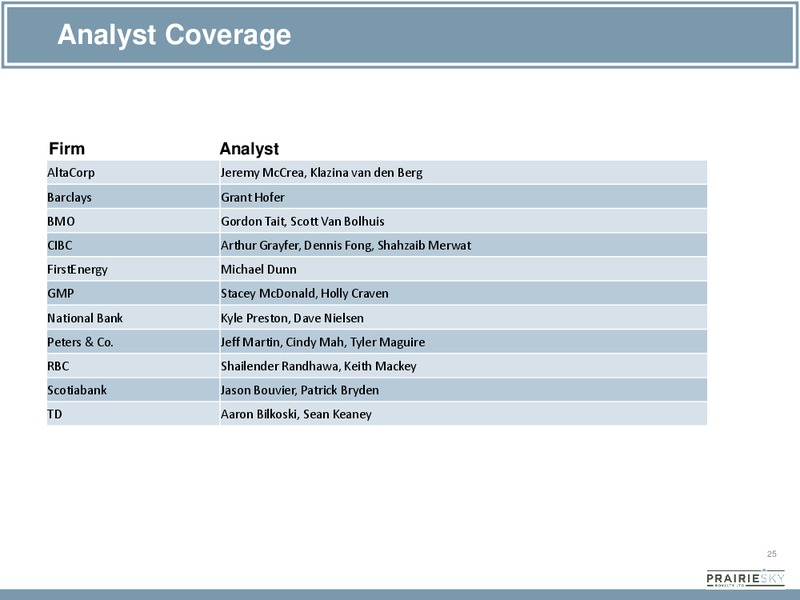Click the TD firm cell
Image resolution: width=800 pixels, height=600 pixels.
point(133,414)
